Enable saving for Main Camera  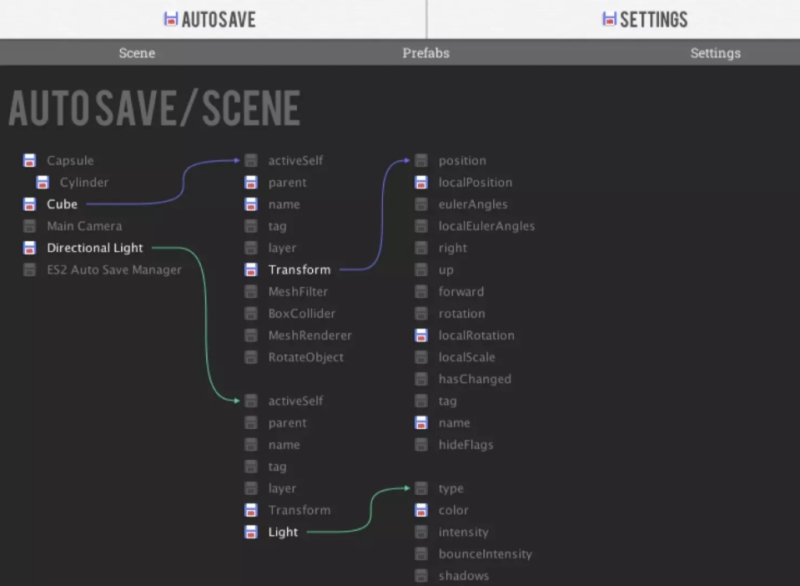coord(31,226)
